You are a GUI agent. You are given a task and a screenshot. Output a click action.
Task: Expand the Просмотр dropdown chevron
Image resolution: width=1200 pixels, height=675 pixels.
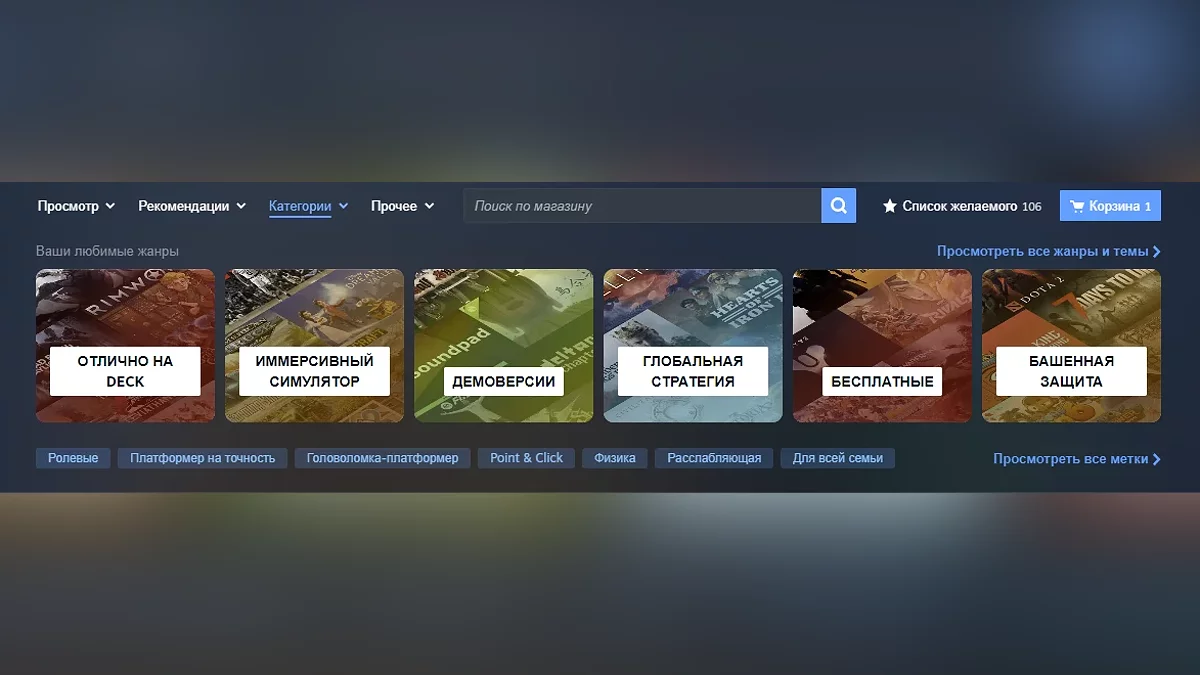click(110, 206)
